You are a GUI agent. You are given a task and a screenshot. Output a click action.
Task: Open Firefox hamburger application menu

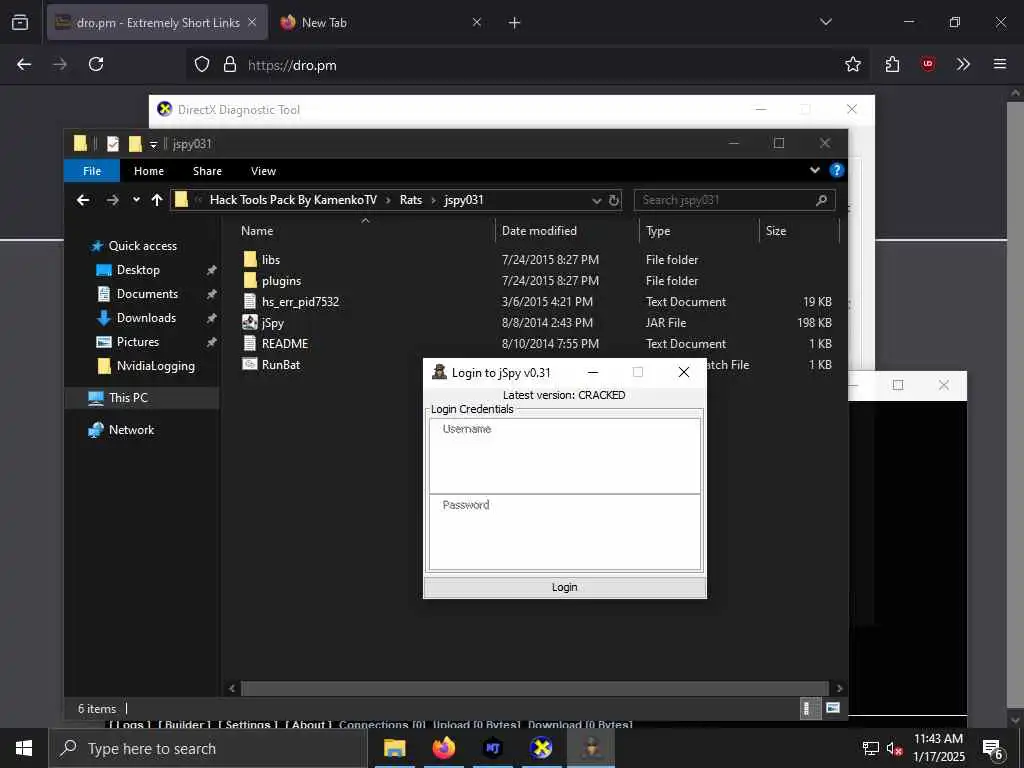pyautogui.click(x=999, y=64)
